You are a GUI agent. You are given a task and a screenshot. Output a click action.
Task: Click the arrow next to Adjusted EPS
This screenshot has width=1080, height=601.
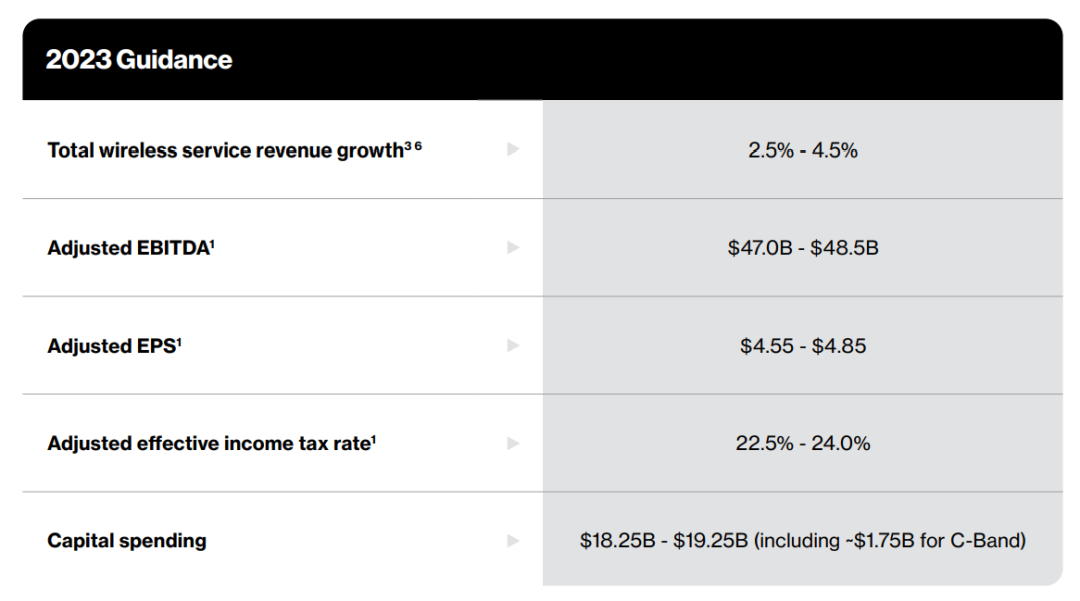(513, 345)
